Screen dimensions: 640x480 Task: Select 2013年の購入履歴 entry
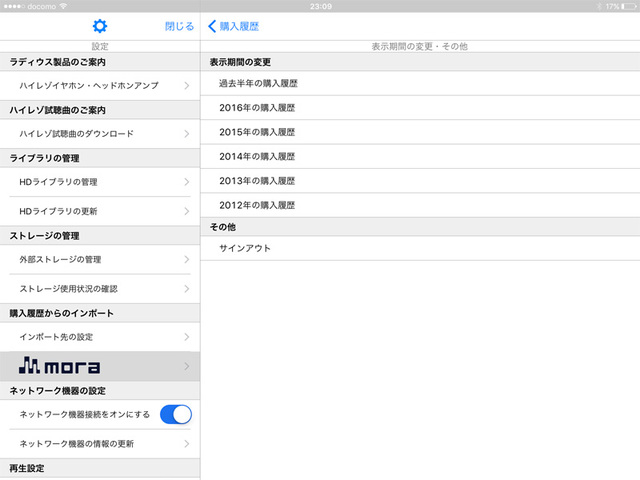[x=420, y=181]
